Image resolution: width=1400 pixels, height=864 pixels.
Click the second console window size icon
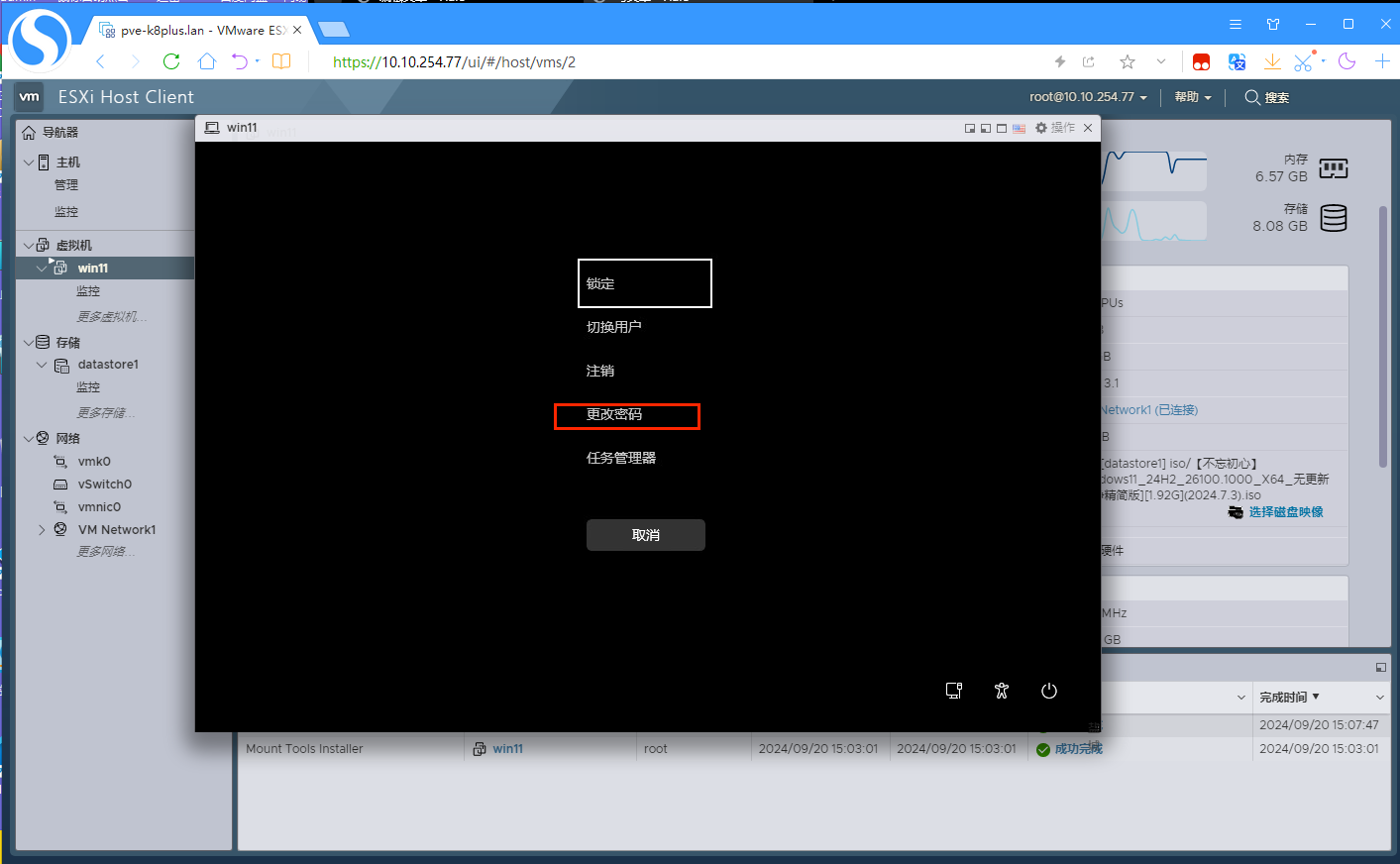tap(986, 128)
